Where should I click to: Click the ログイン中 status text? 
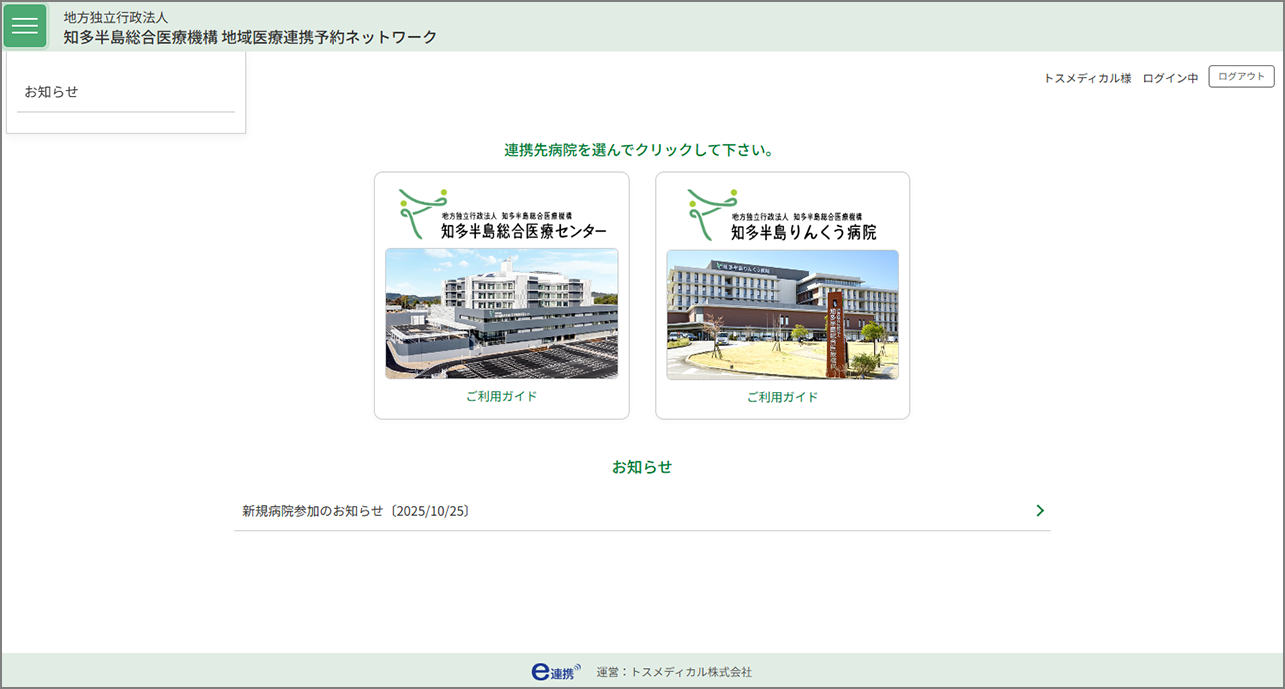pyautogui.click(x=1170, y=78)
